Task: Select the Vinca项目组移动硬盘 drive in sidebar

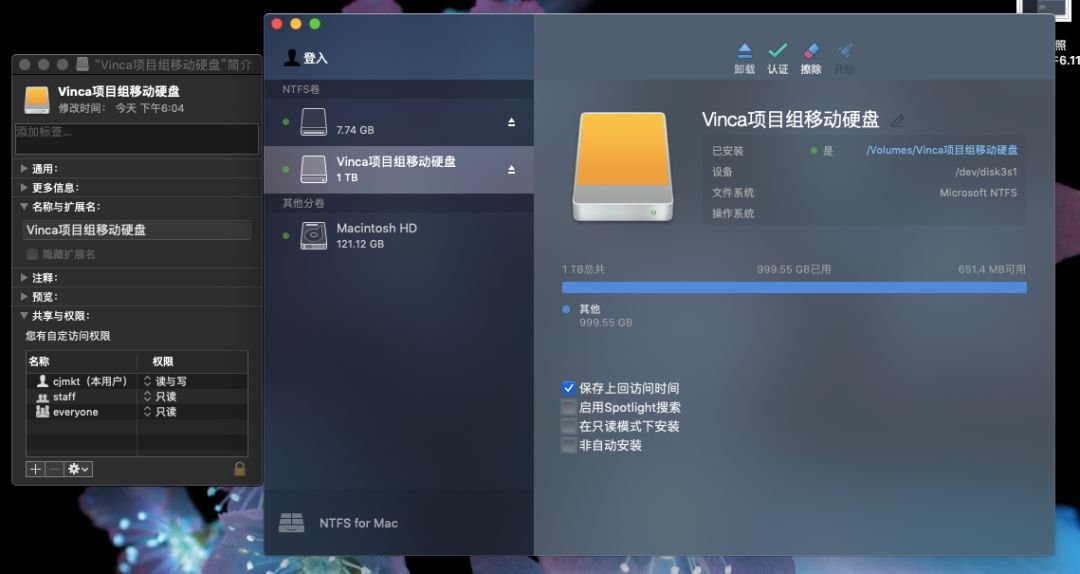Action: (x=399, y=170)
